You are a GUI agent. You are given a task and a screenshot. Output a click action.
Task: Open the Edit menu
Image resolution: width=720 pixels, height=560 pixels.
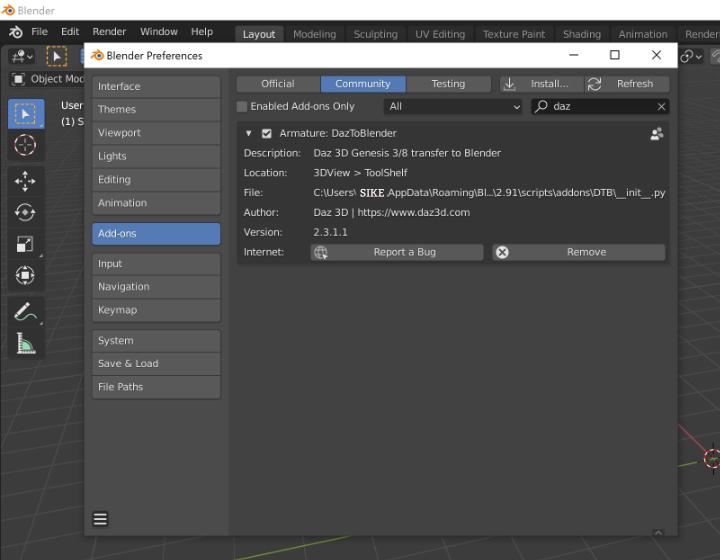(70, 32)
